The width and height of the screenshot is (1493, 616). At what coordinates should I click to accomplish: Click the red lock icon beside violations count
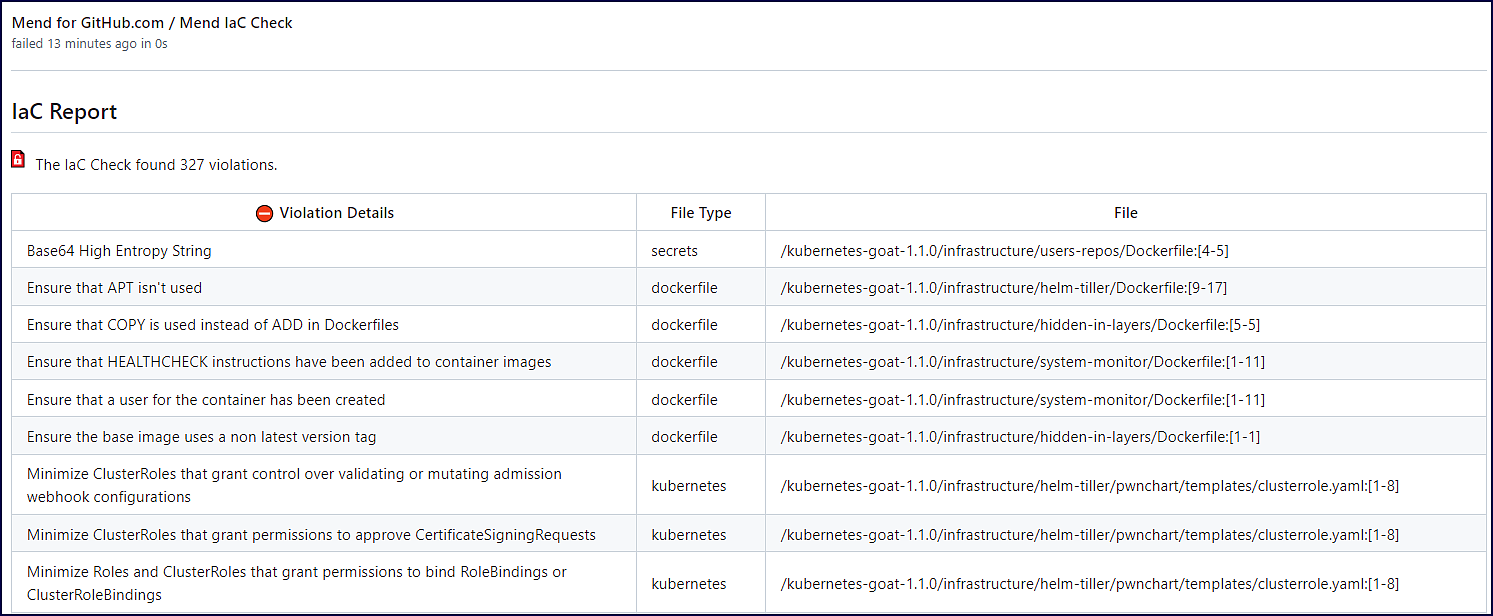point(17,158)
